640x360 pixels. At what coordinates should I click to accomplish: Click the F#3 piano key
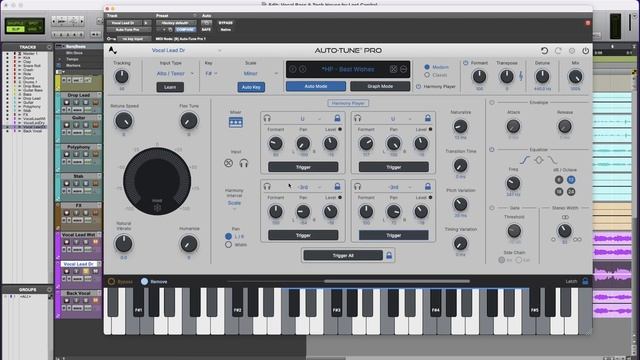pyautogui.click(x=336, y=303)
